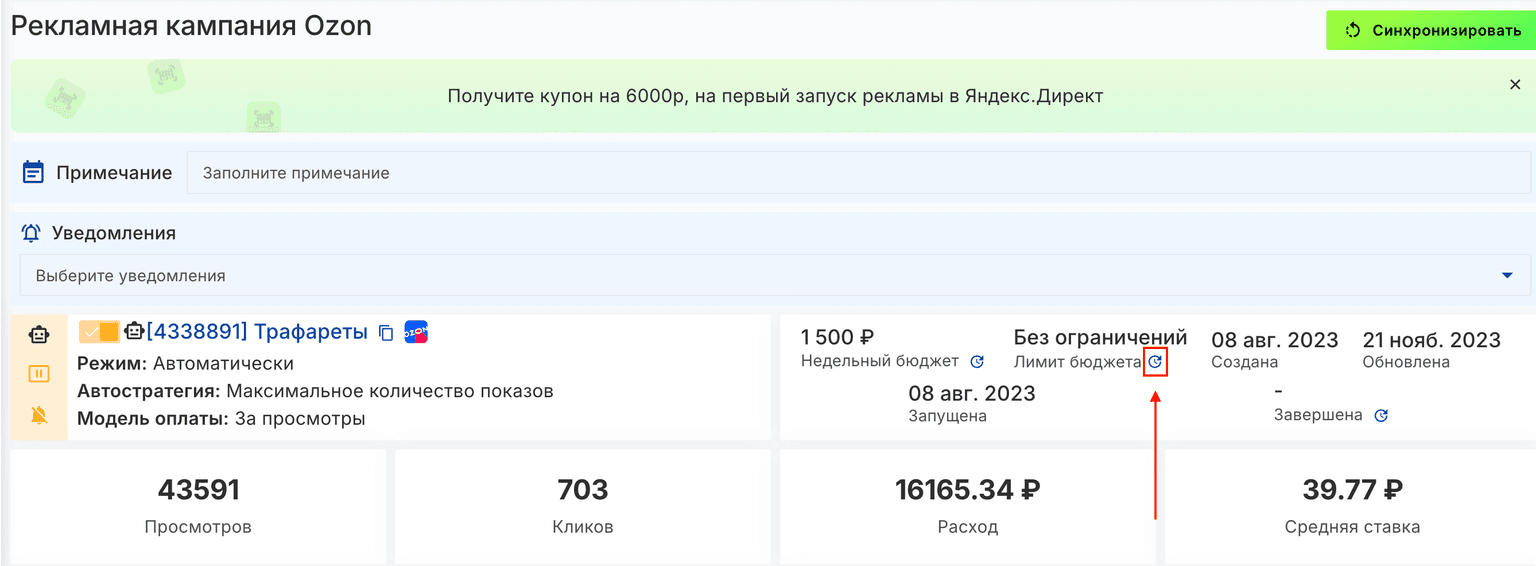
Task: Click the Ozon marketplace logo icon
Action: (416, 332)
